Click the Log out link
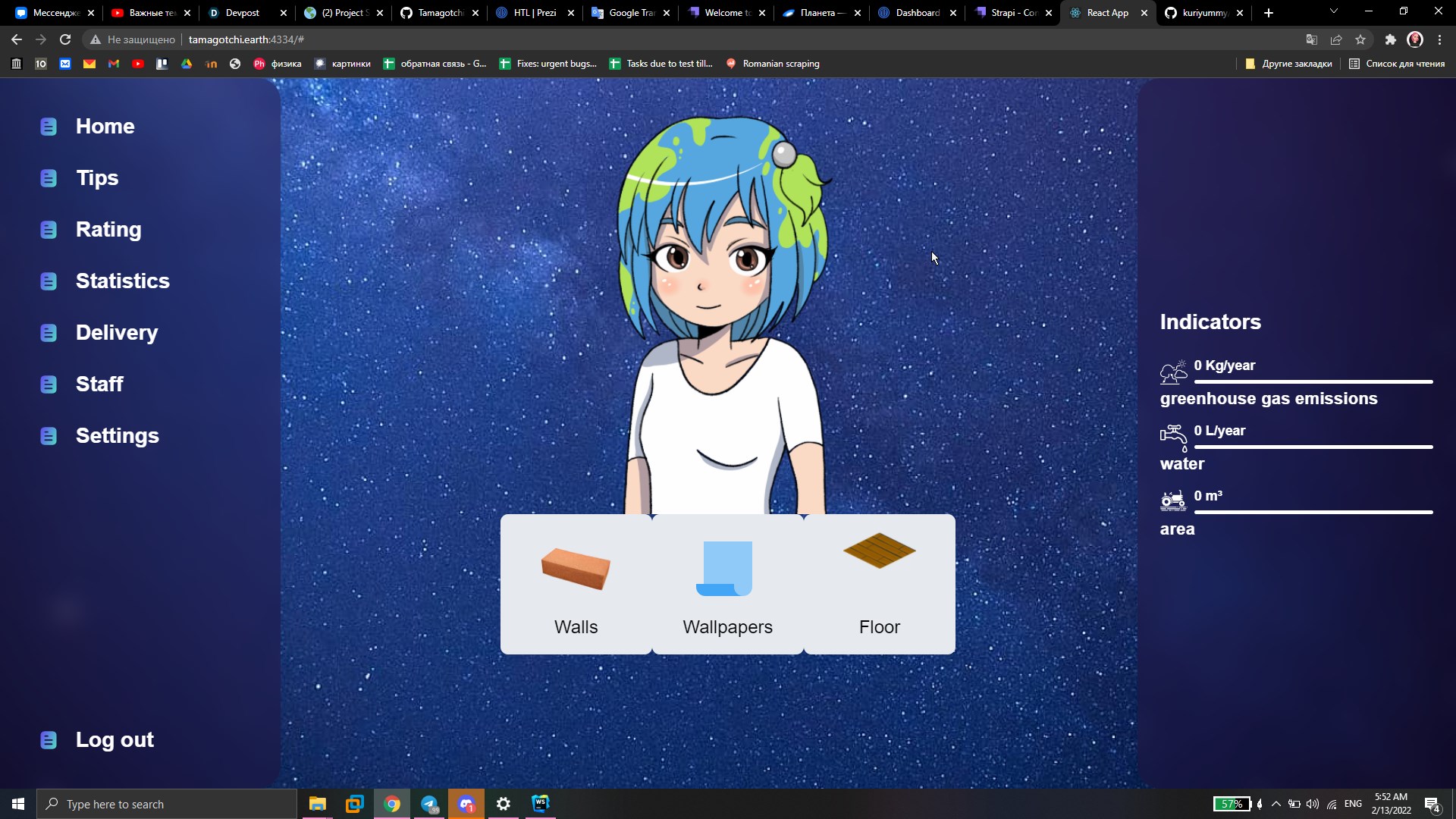Image resolution: width=1456 pixels, height=819 pixels. pyautogui.click(x=115, y=739)
